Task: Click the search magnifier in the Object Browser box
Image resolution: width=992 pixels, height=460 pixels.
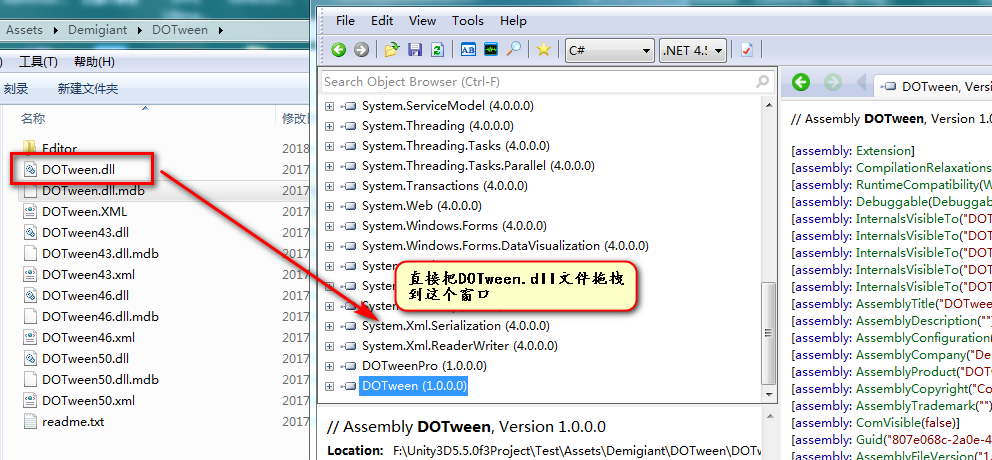Action: (762, 81)
